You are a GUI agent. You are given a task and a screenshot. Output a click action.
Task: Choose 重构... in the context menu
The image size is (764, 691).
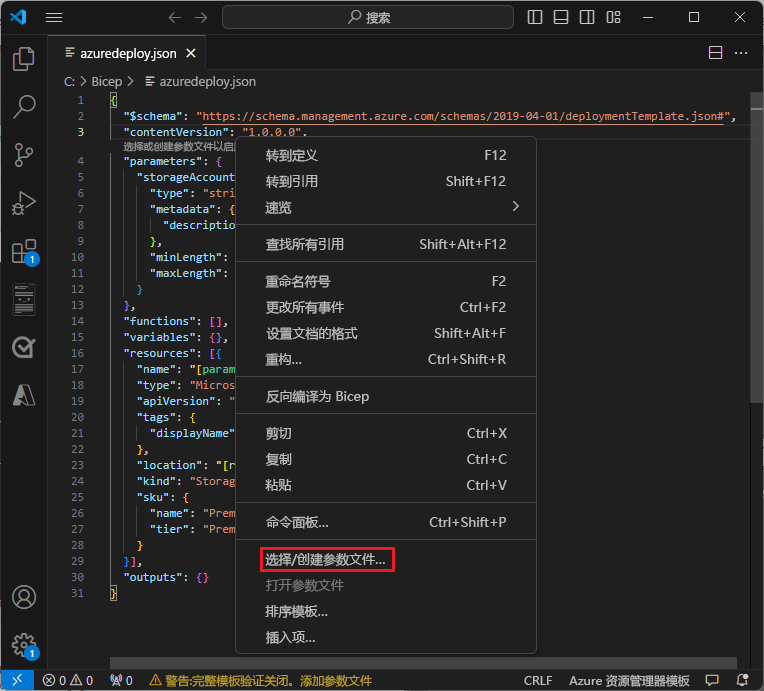[x=386, y=360]
